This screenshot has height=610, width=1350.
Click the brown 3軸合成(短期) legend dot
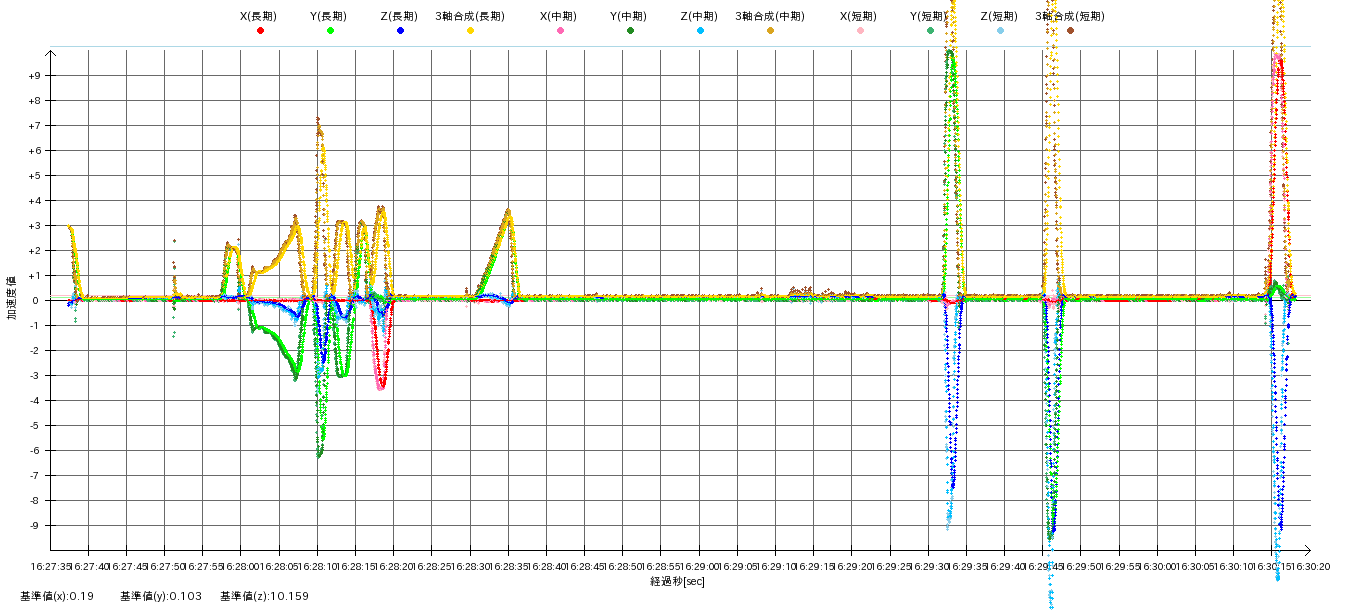tap(1070, 31)
